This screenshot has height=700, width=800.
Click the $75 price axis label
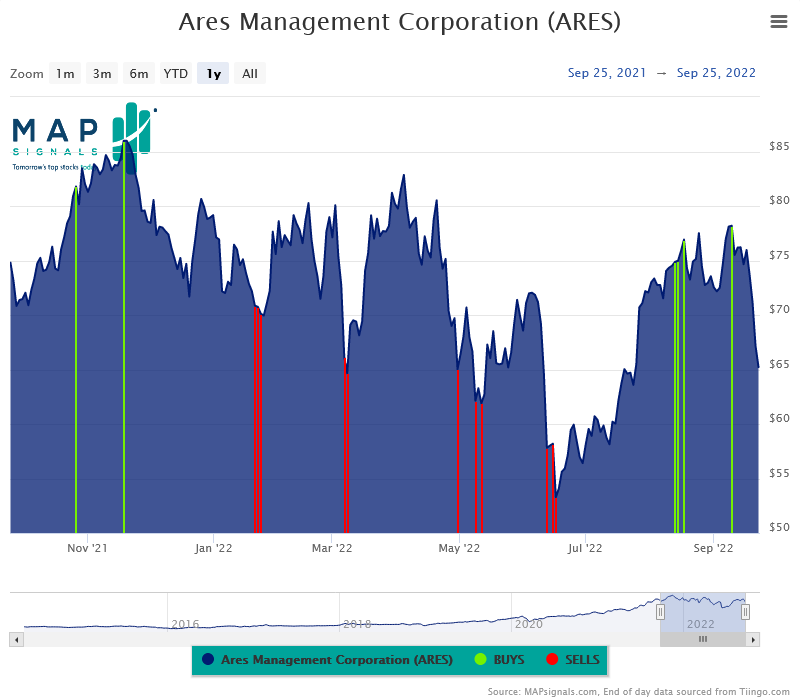(779, 256)
